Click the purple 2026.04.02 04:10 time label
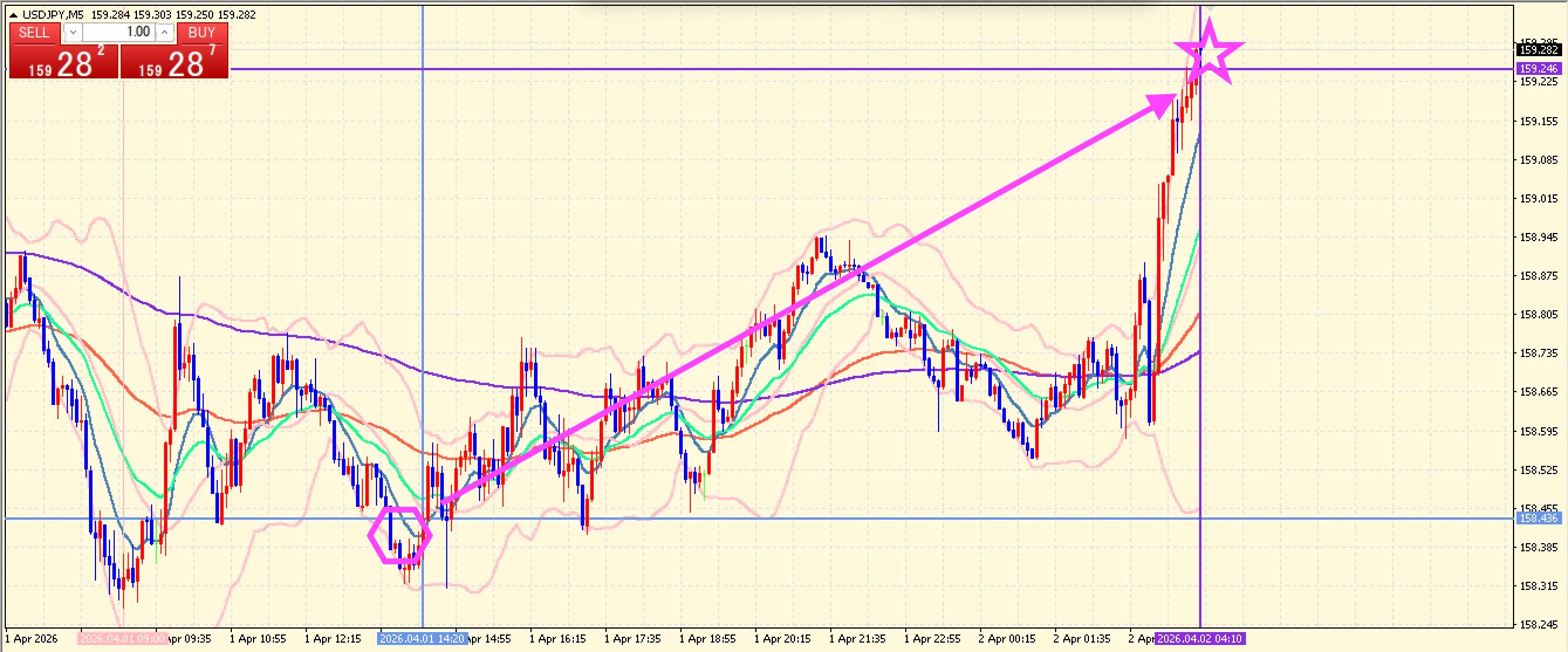This screenshot has width=1568, height=652. click(1200, 639)
